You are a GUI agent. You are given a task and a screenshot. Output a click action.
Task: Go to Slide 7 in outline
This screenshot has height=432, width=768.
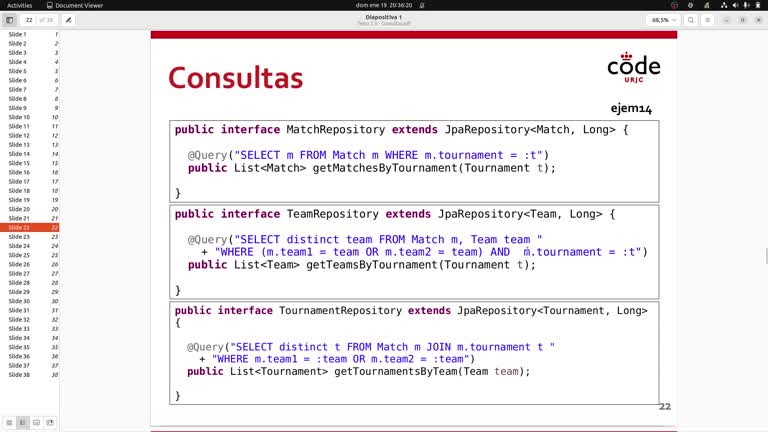click(30, 90)
